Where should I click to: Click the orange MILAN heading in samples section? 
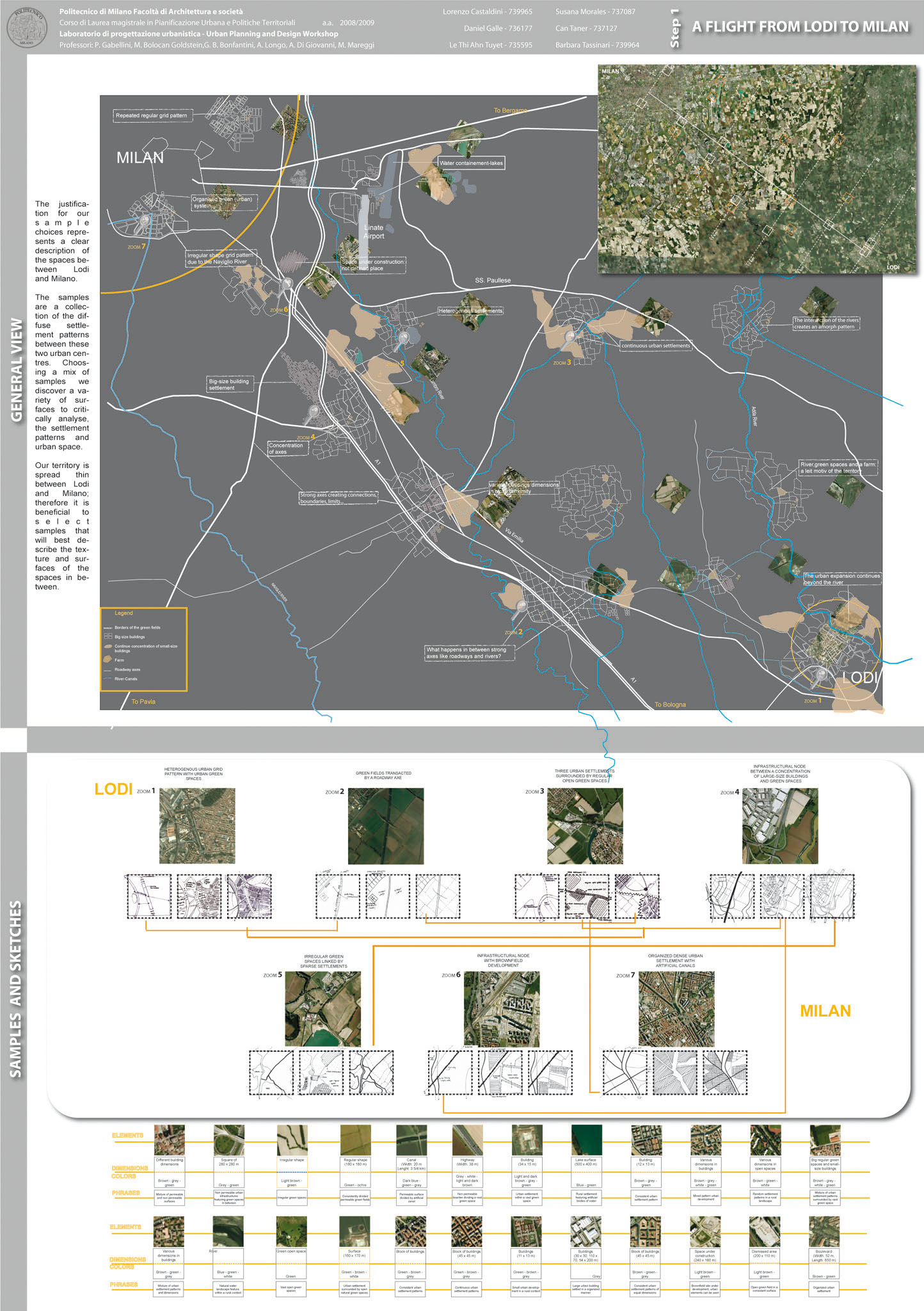pyautogui.click(x=825, y=1011)
